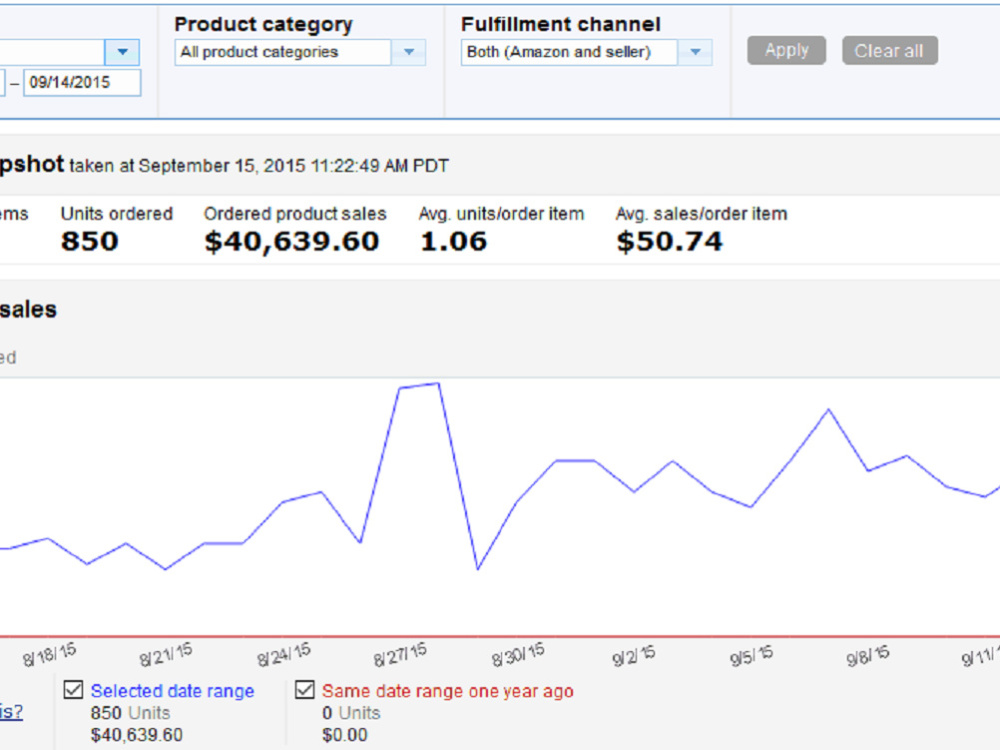This screenshot has width=1000, height=750.
Task: Click the Apply button
Action: [786, 50]
